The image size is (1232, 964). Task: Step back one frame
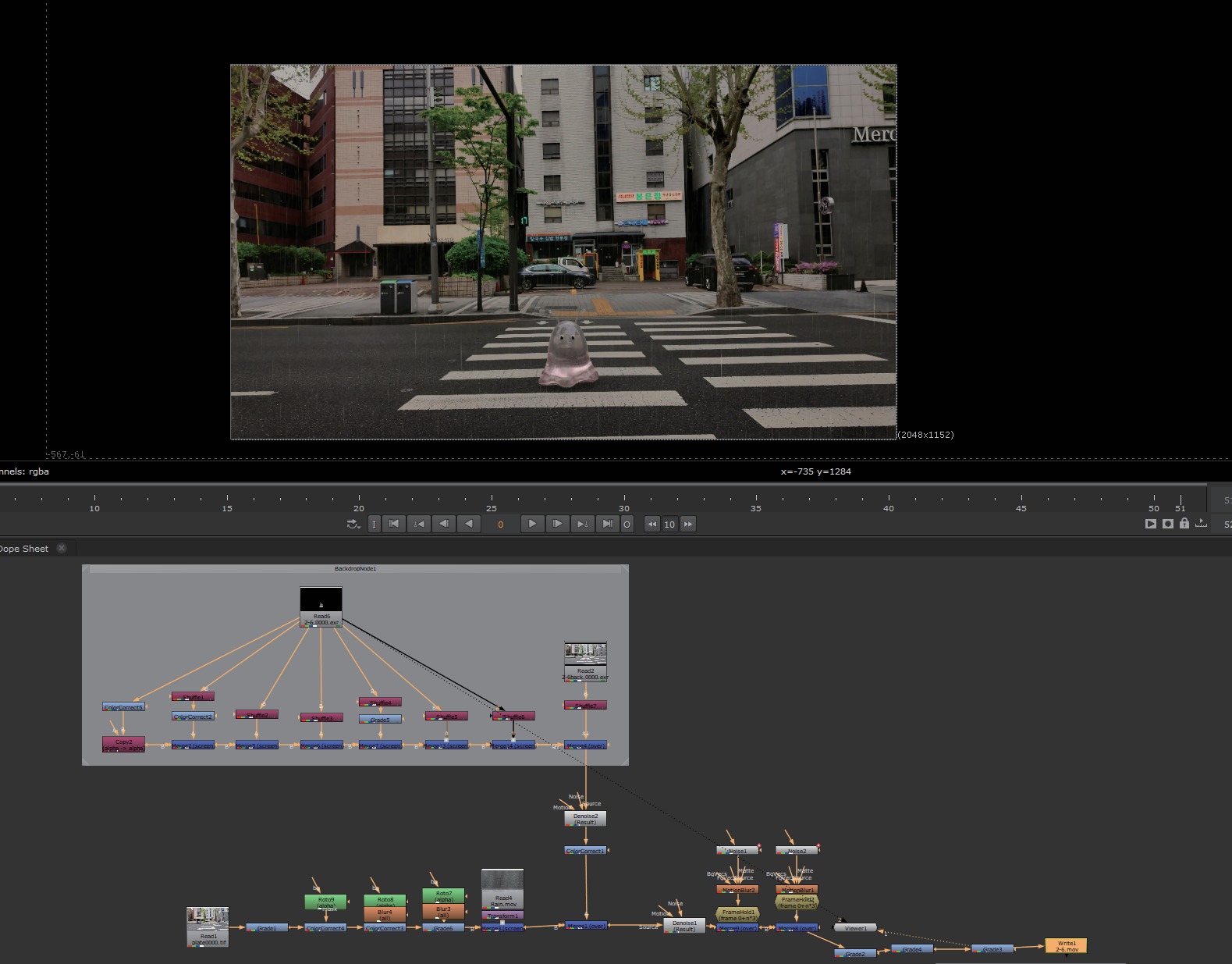click(x=444, y=524)
